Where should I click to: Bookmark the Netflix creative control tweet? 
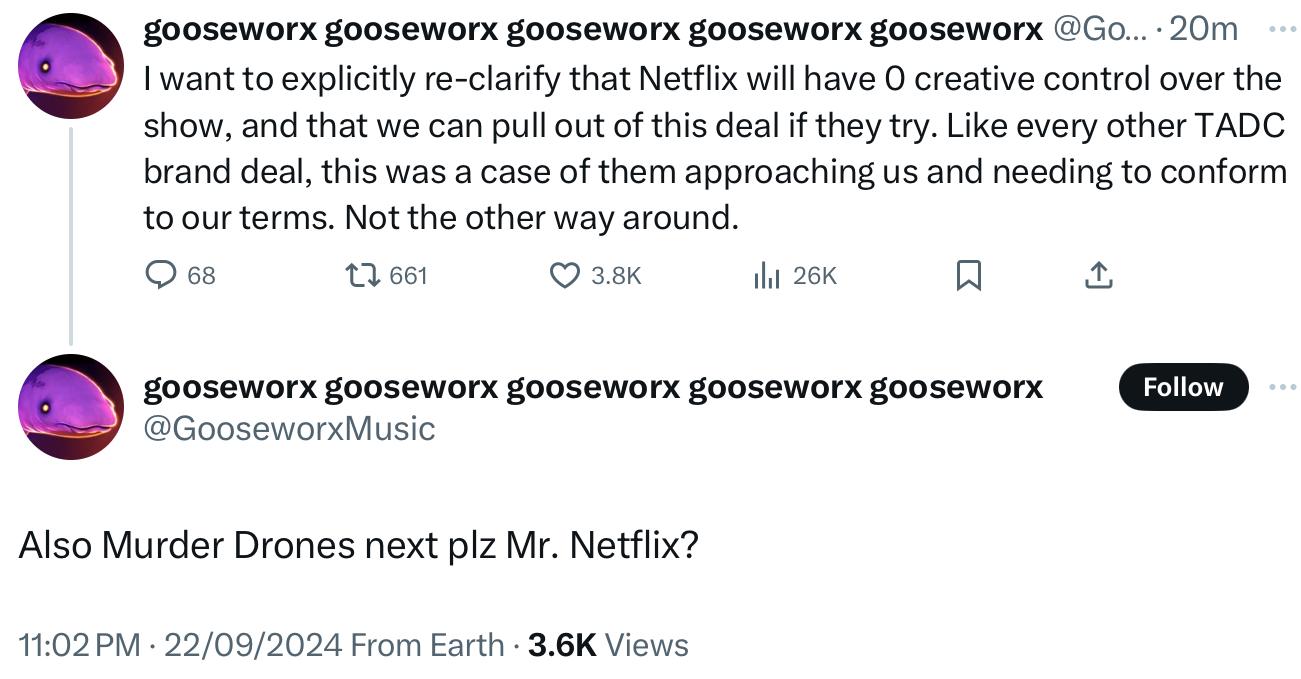(968, 275)
